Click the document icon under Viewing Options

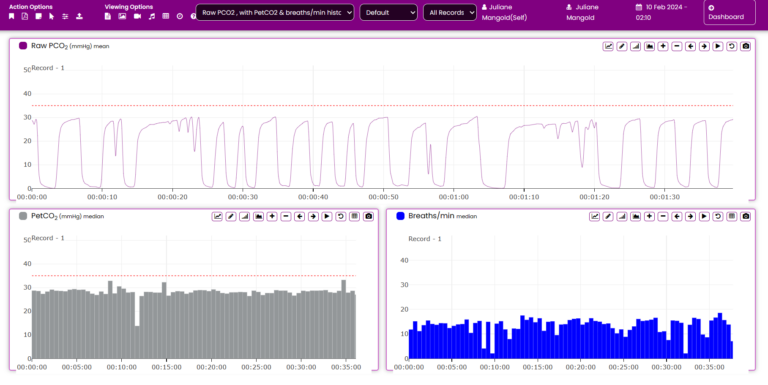[x=108, y=16]
